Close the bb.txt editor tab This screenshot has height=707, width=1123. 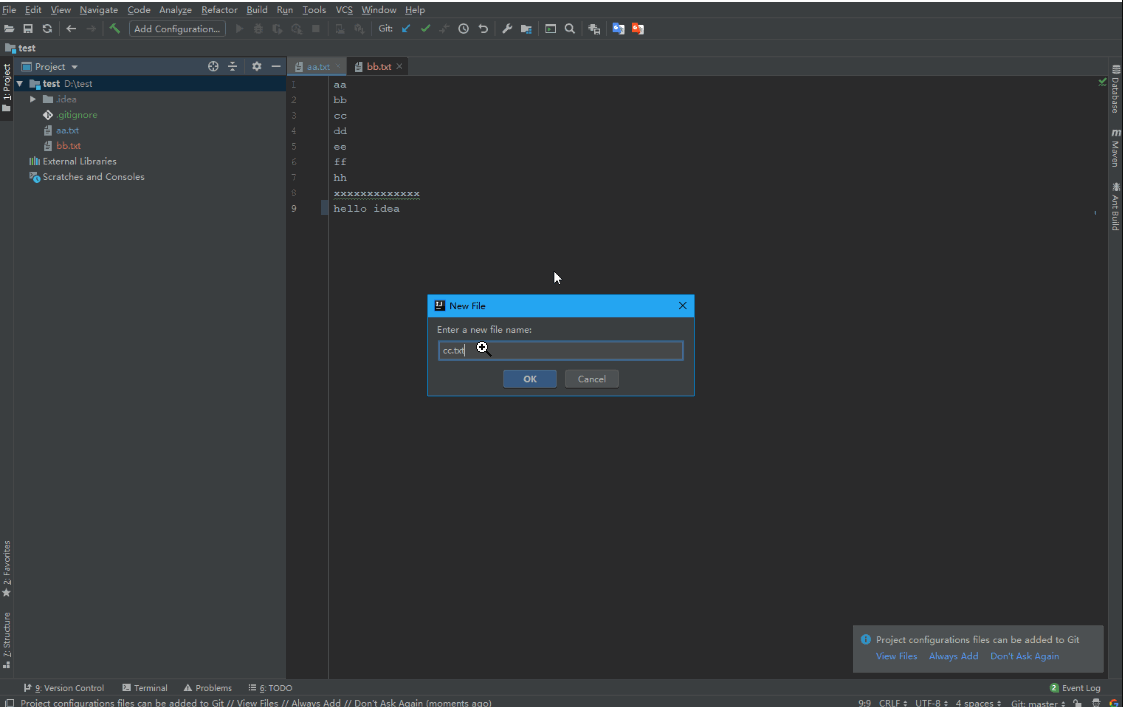[x=399, y=67]
